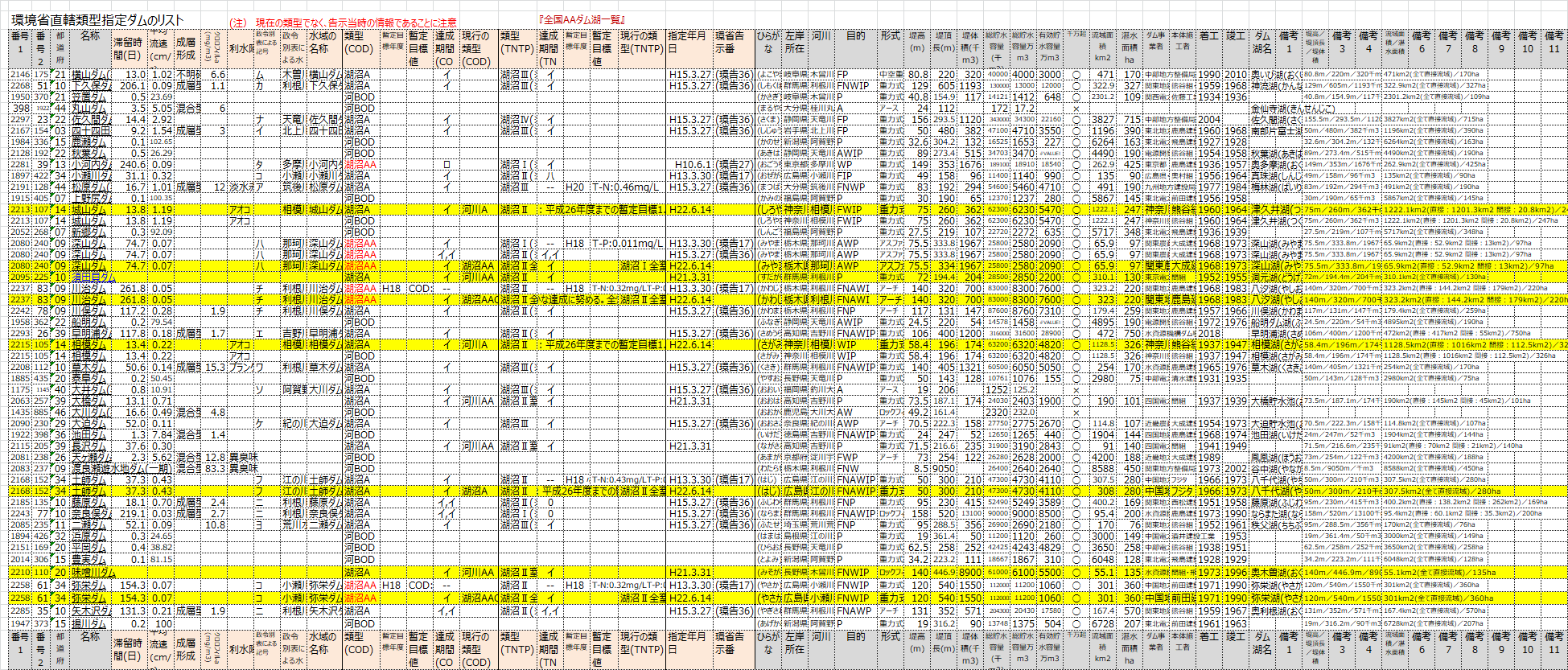Open the 上野尻ダム dam link

pyautogui.click(x=92, y=198)
